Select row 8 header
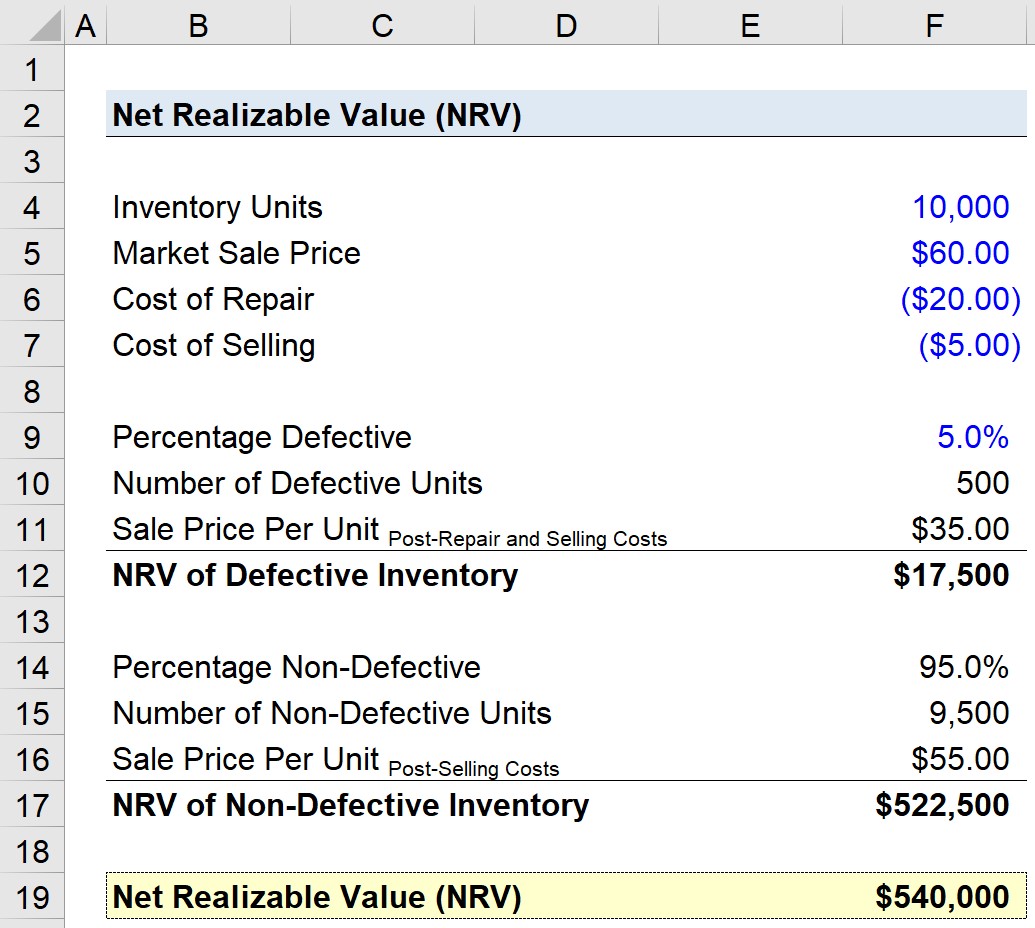Image resolution: width=1035 pixels, height=928 pixels. pyautogui.click(x=32, y=391)
